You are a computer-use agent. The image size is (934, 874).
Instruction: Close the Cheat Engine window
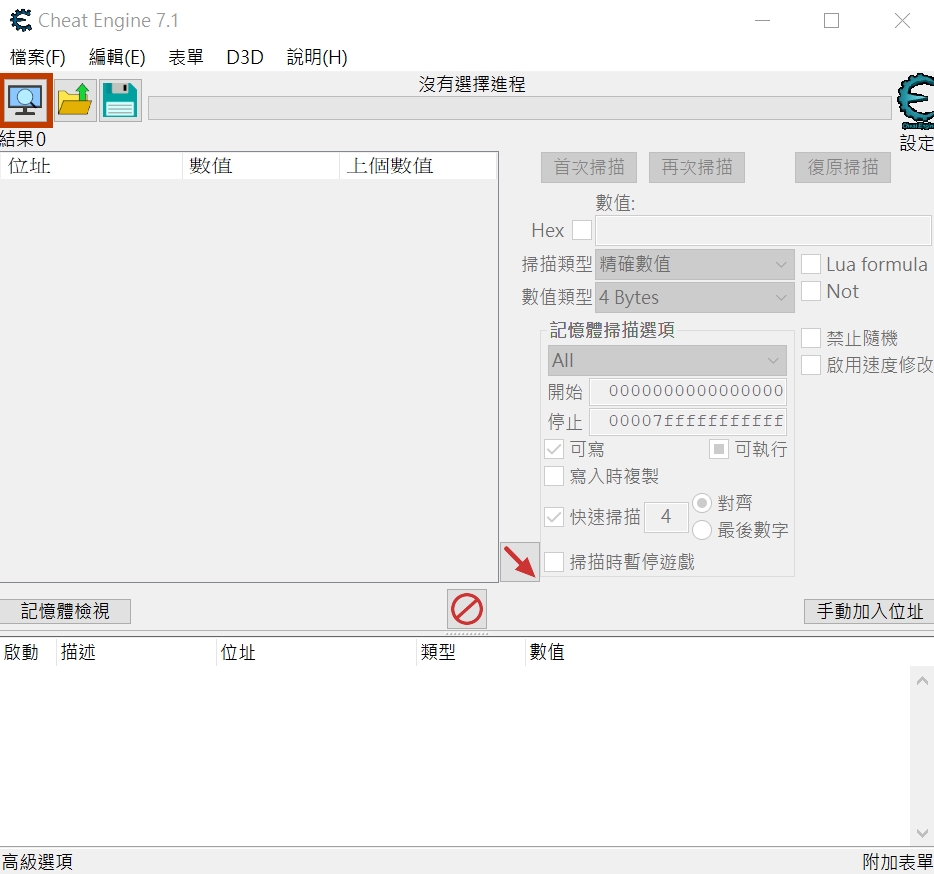coord(902,21)
